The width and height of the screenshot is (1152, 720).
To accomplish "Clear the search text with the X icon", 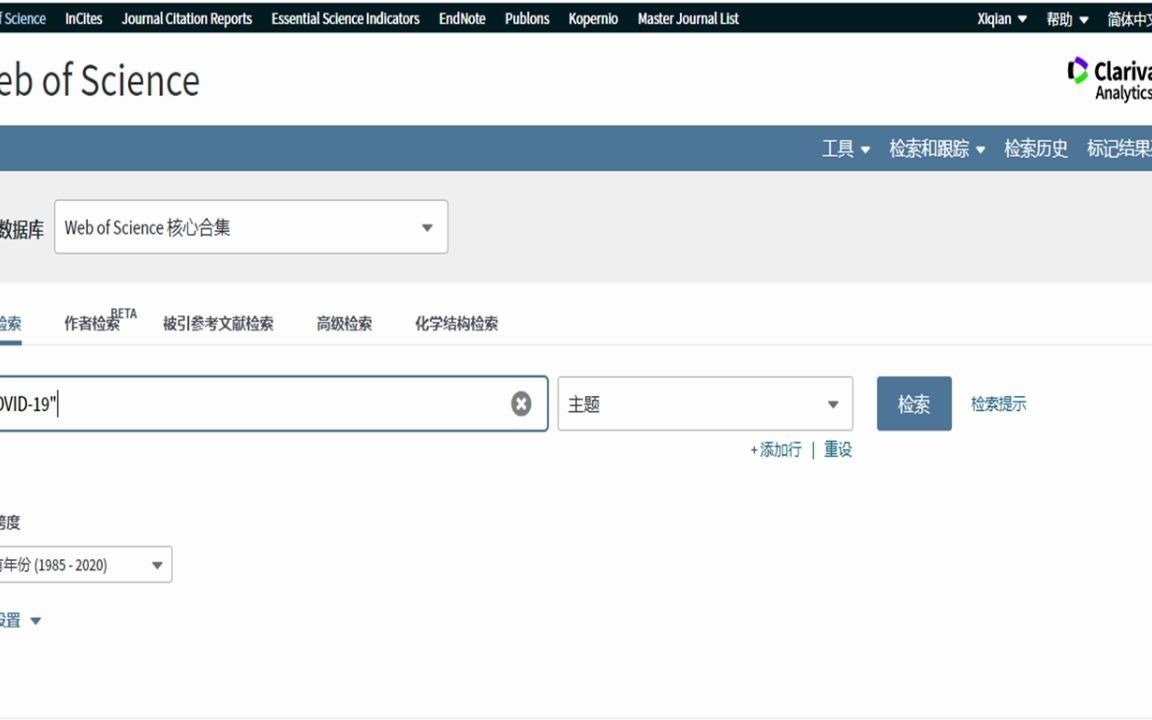I will (521, 403).
